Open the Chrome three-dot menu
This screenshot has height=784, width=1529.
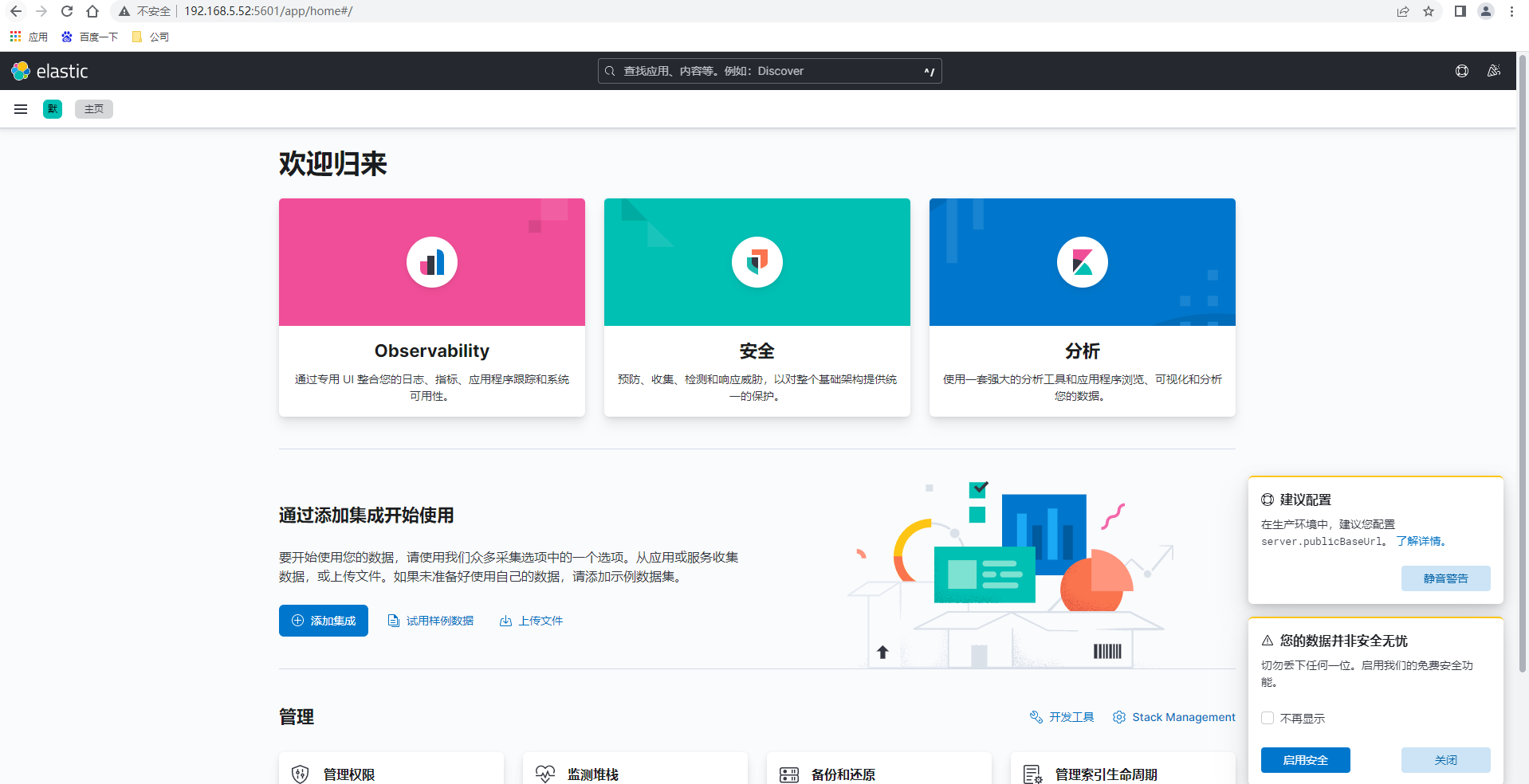[x=1511, y=11]
